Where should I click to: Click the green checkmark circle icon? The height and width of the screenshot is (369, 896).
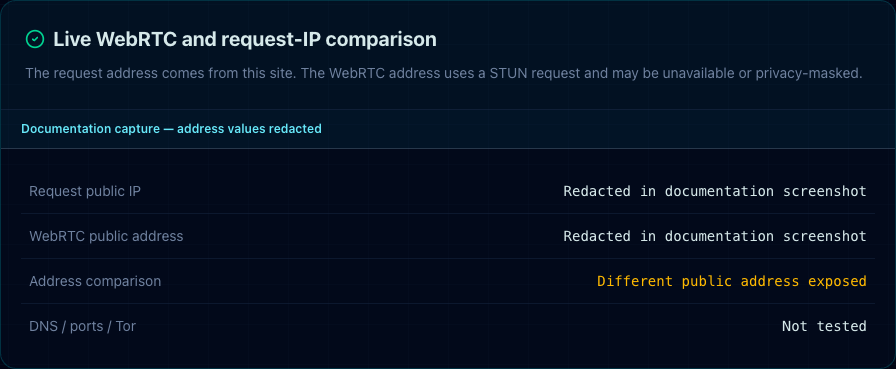pyautogui.click(x=35, y=39)
